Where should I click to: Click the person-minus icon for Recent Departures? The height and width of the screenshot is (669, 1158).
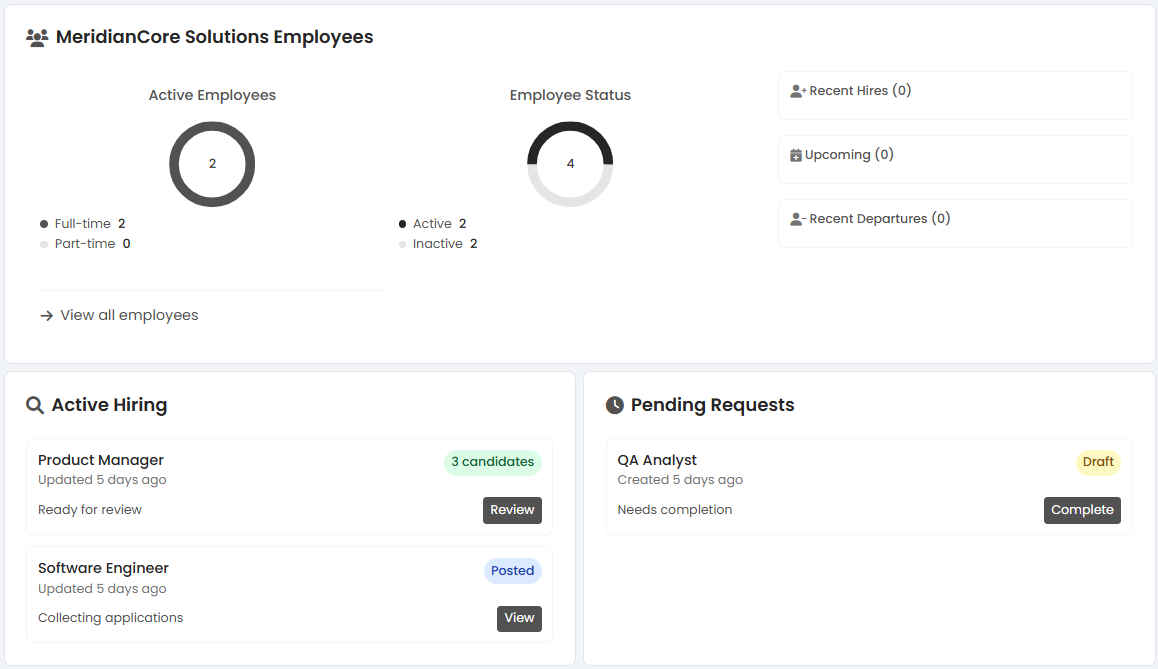coord(797,218)
